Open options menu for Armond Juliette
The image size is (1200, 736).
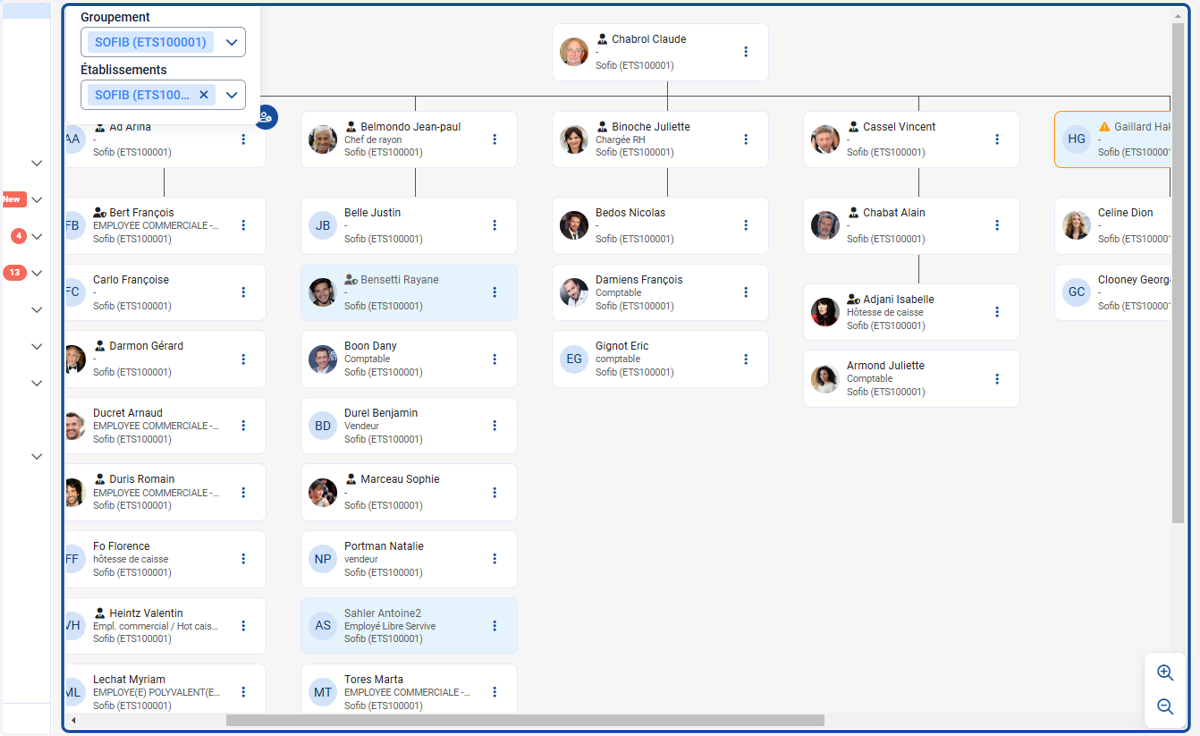click(996, 379)
